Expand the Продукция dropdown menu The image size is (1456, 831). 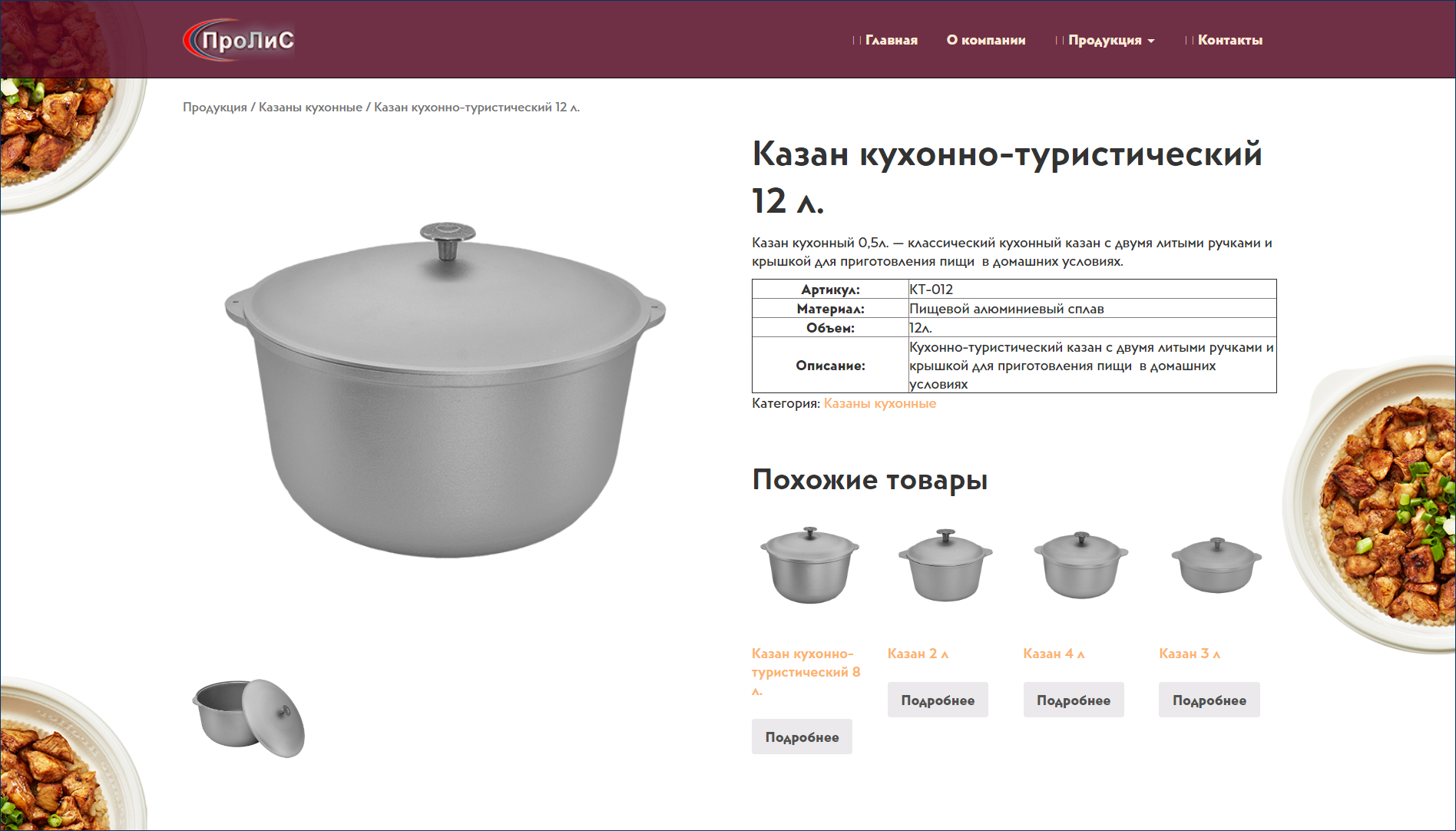pyautogui.click(x=1111, y=40)
